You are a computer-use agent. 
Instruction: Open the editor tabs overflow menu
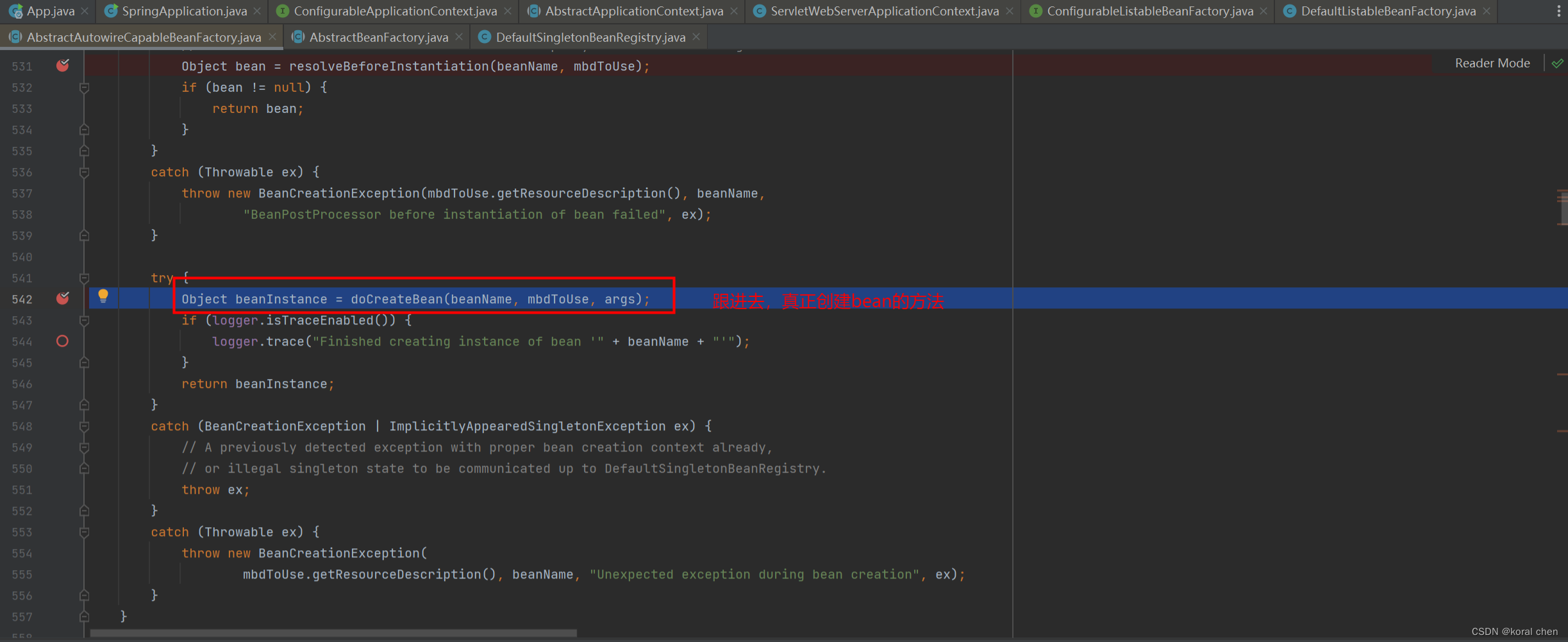tap(1559, 11)
